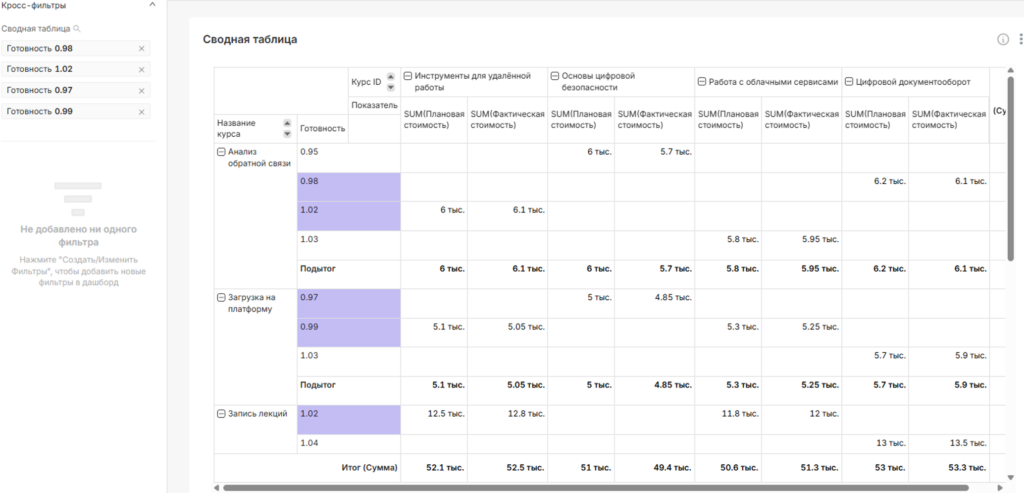This screenshot has width=1024, height=493.
Task: Collapse the Основы цифровой безопасности column group
Action: [555, 76]
